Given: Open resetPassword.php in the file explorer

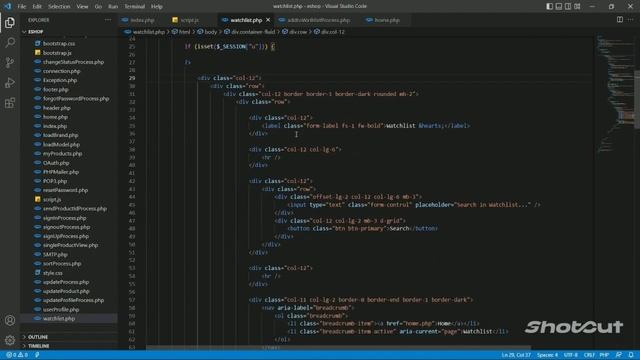Looking at the screenshot, I should (x=65, y=190).
